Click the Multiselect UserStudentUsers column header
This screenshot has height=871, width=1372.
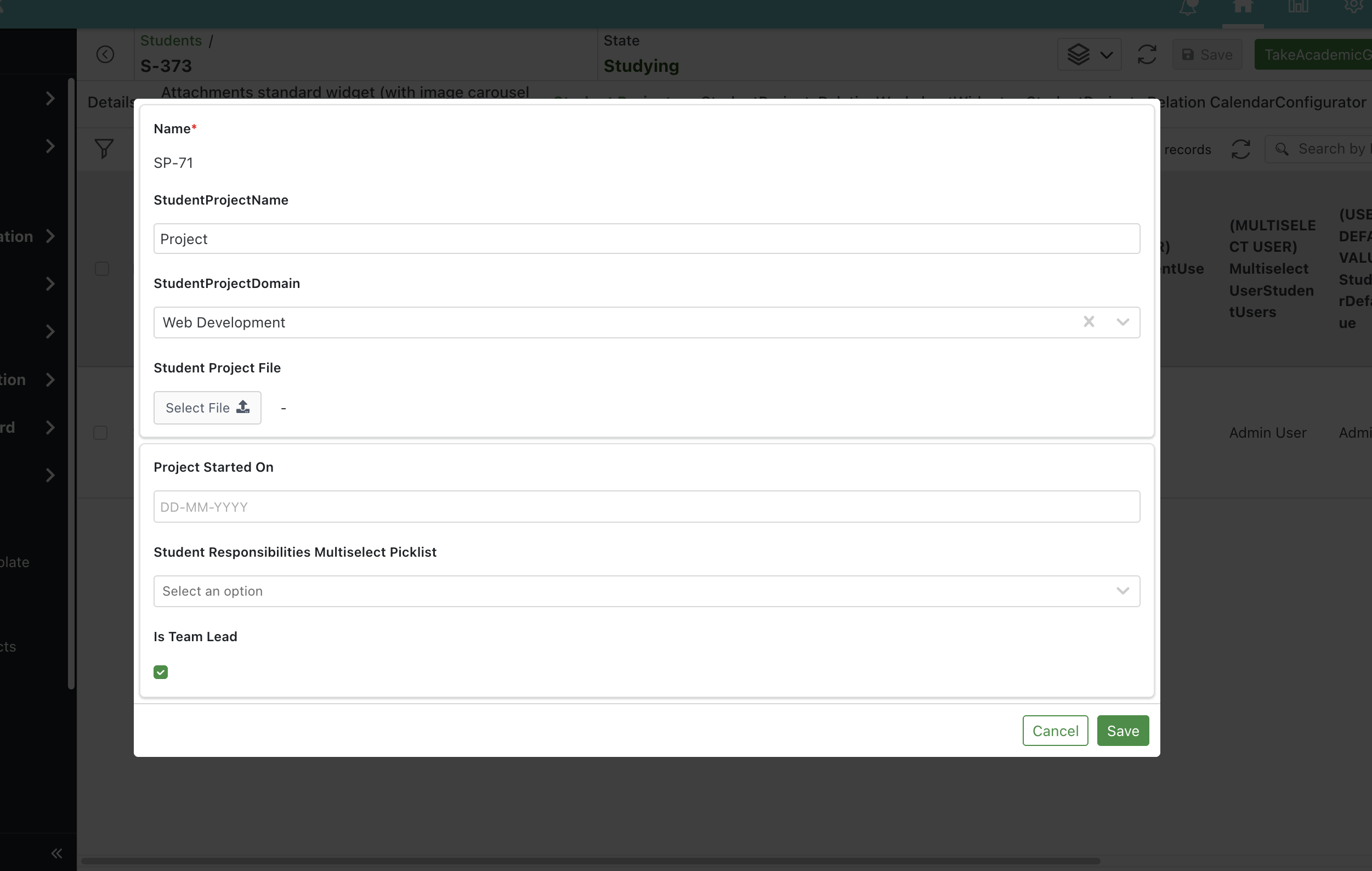tap(1272, 268)
